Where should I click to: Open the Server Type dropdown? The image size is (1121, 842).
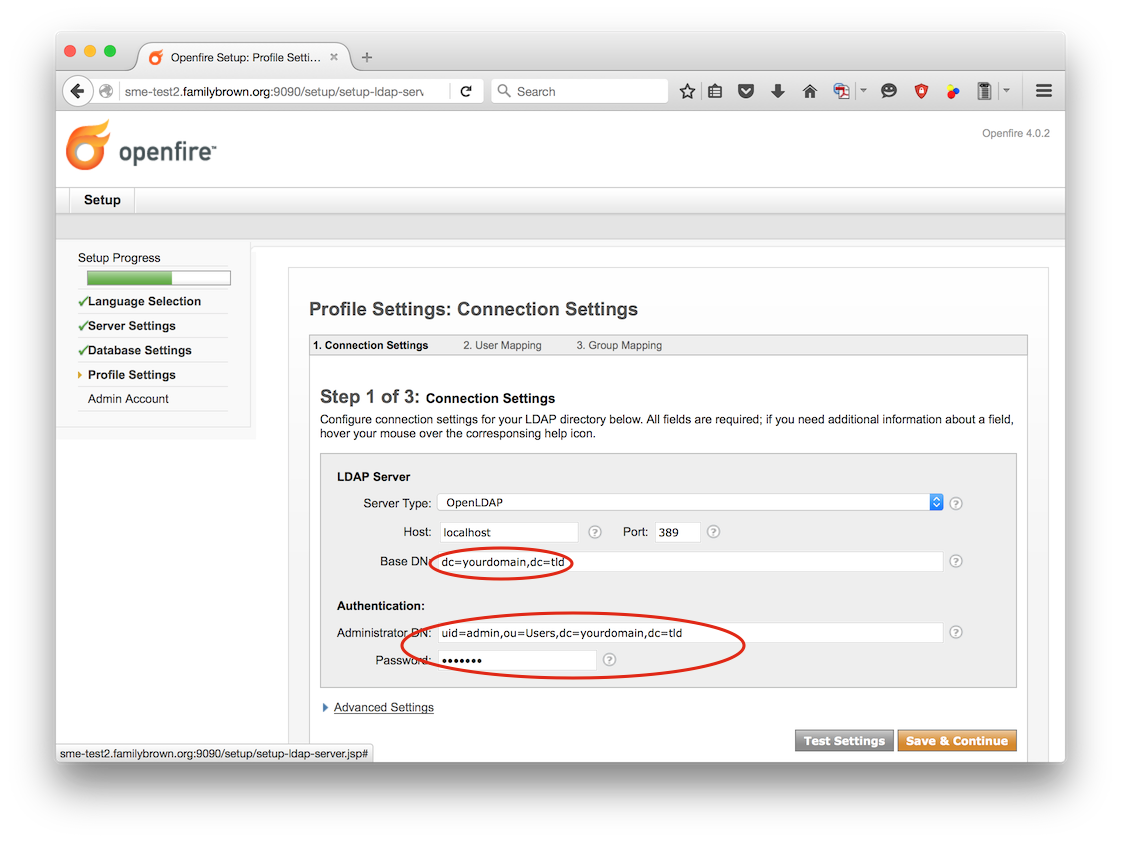coord(690,503)
